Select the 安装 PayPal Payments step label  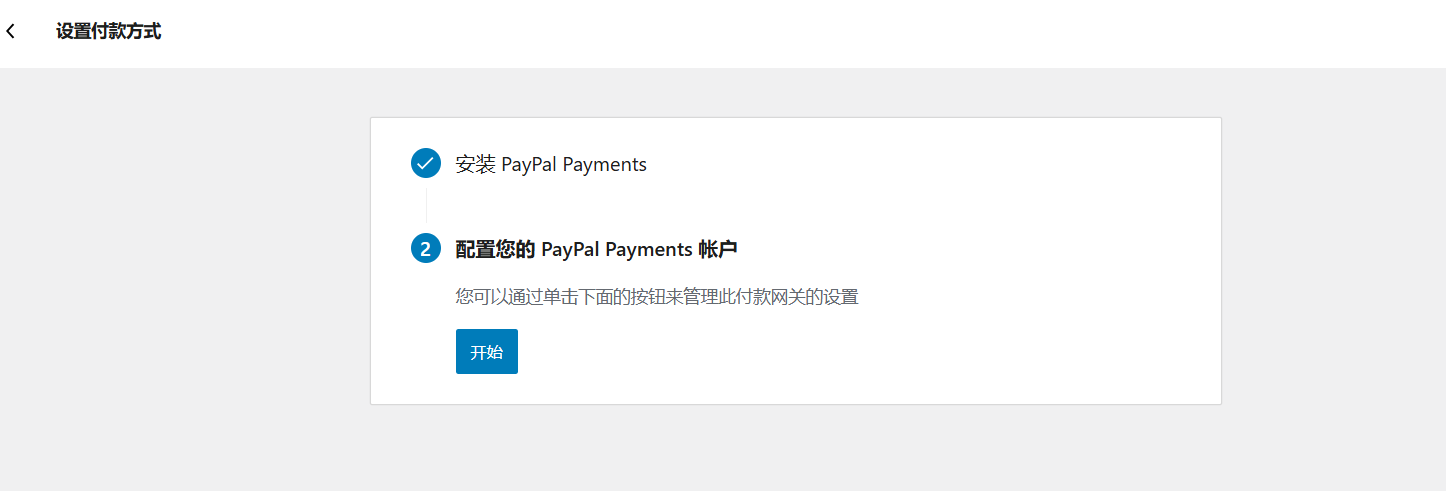coord(551,164)
